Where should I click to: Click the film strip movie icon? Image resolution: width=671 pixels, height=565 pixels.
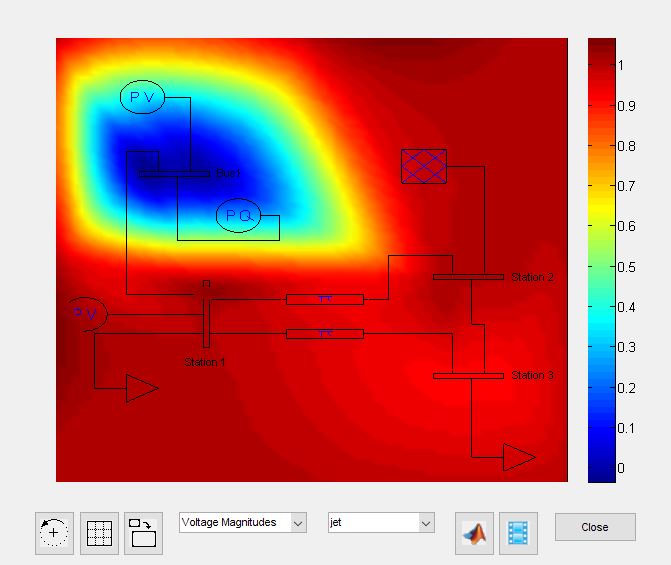click(x=518, y=533)
